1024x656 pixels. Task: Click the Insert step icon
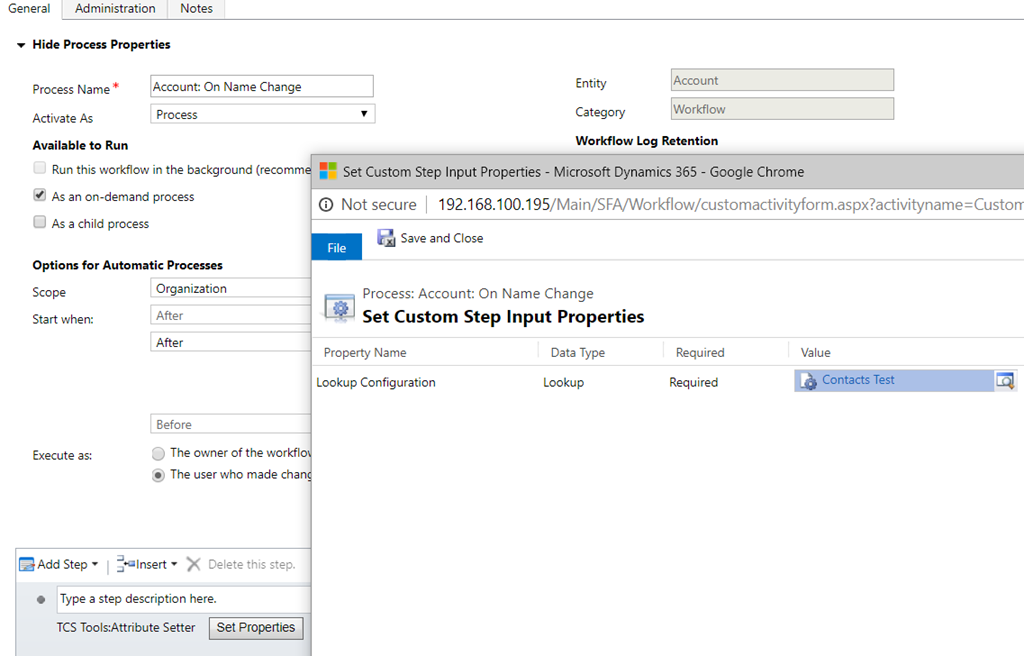pos(125,564)
